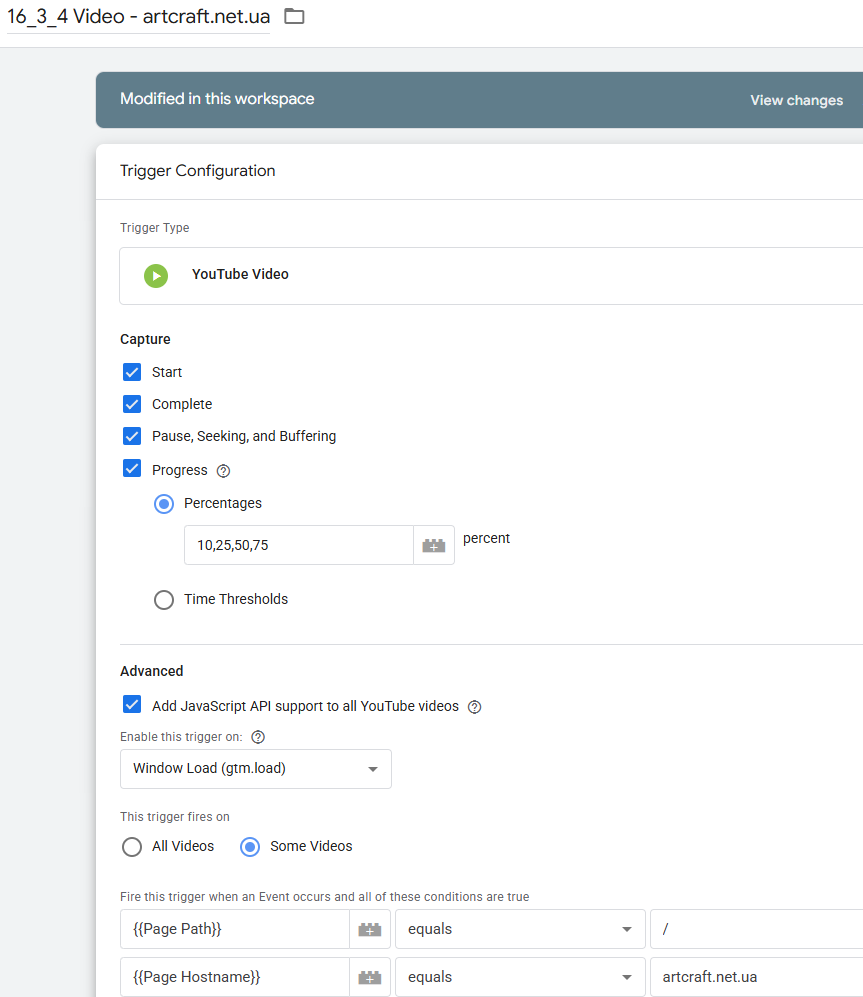The width and height of the screenshot is (863, 997).
Task: Disable Pause, Seeking, and Buffering capture
Action: [132, 436]
